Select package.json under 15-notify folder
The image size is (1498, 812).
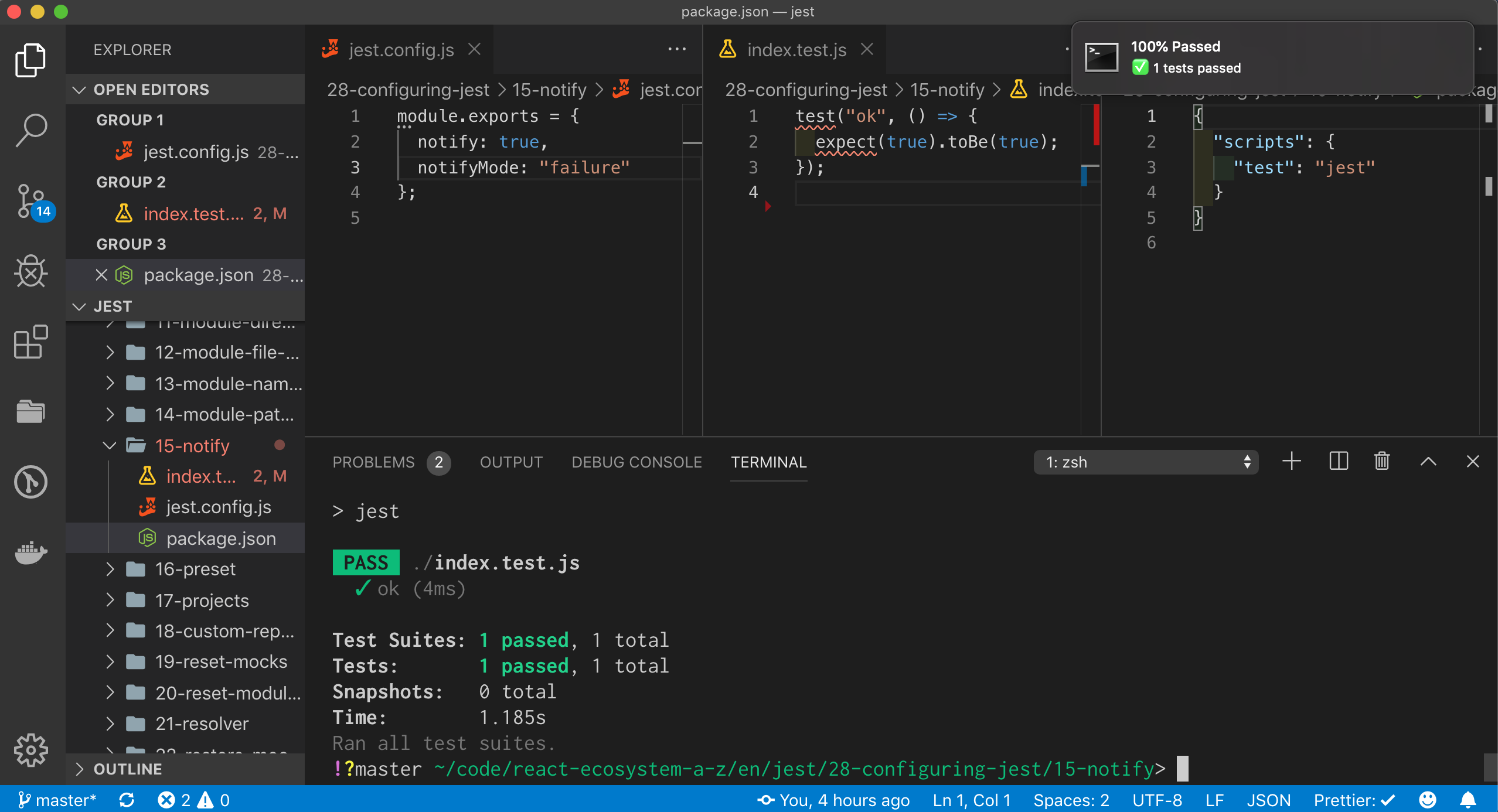185,538
